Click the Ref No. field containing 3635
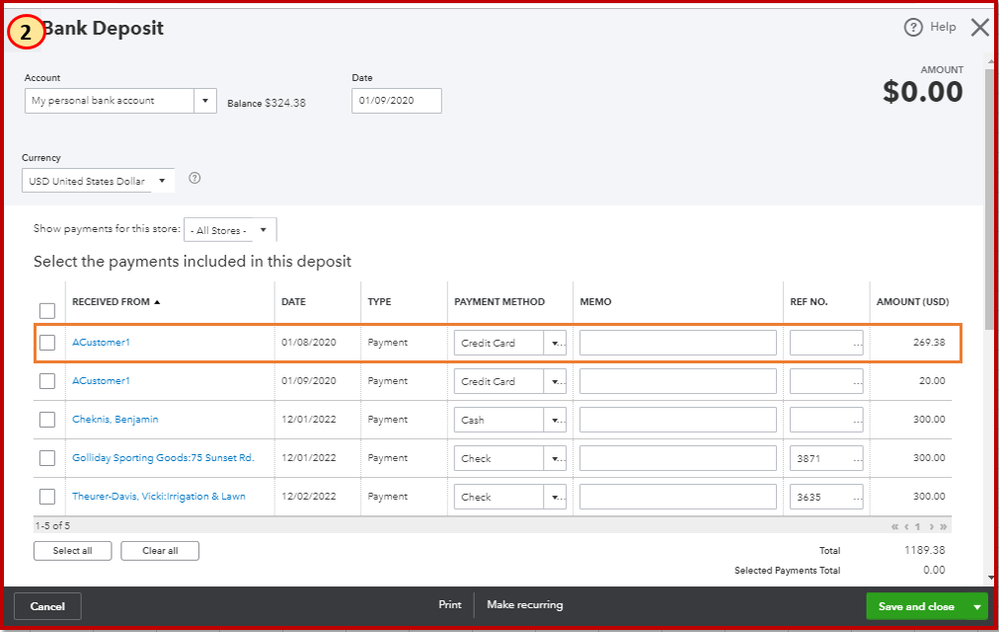Image resolution: width=999 pixels, height=632 pixels. pyautogui.click(x=826, y=497)
